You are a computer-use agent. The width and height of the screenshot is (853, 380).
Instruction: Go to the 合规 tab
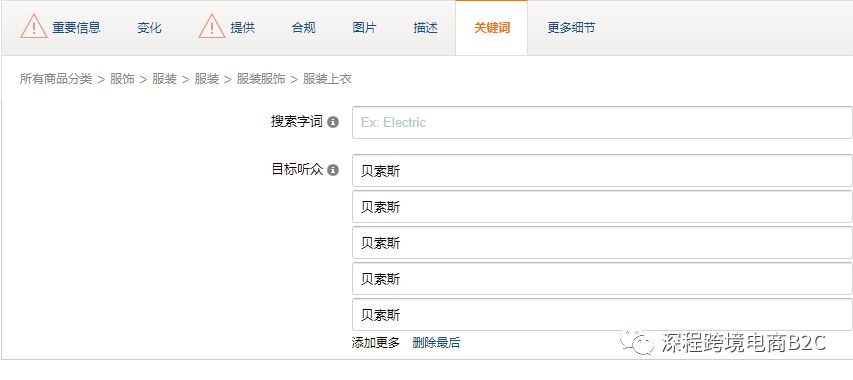pos(304,28)
